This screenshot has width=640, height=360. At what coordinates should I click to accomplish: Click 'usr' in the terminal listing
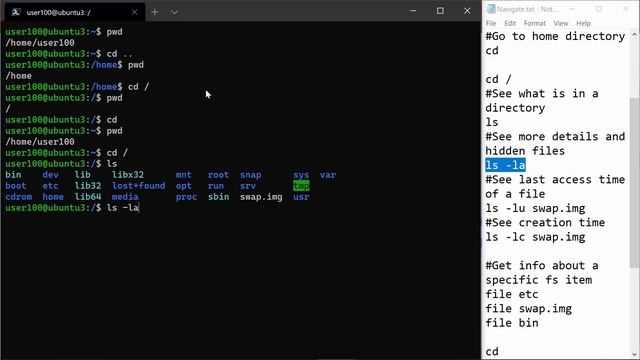[301, 197]
